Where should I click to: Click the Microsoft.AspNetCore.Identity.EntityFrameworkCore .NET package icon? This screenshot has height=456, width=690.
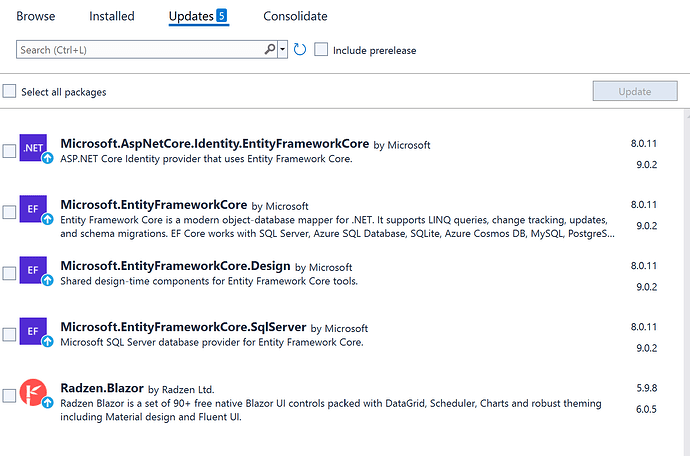[x=33, y=148]
